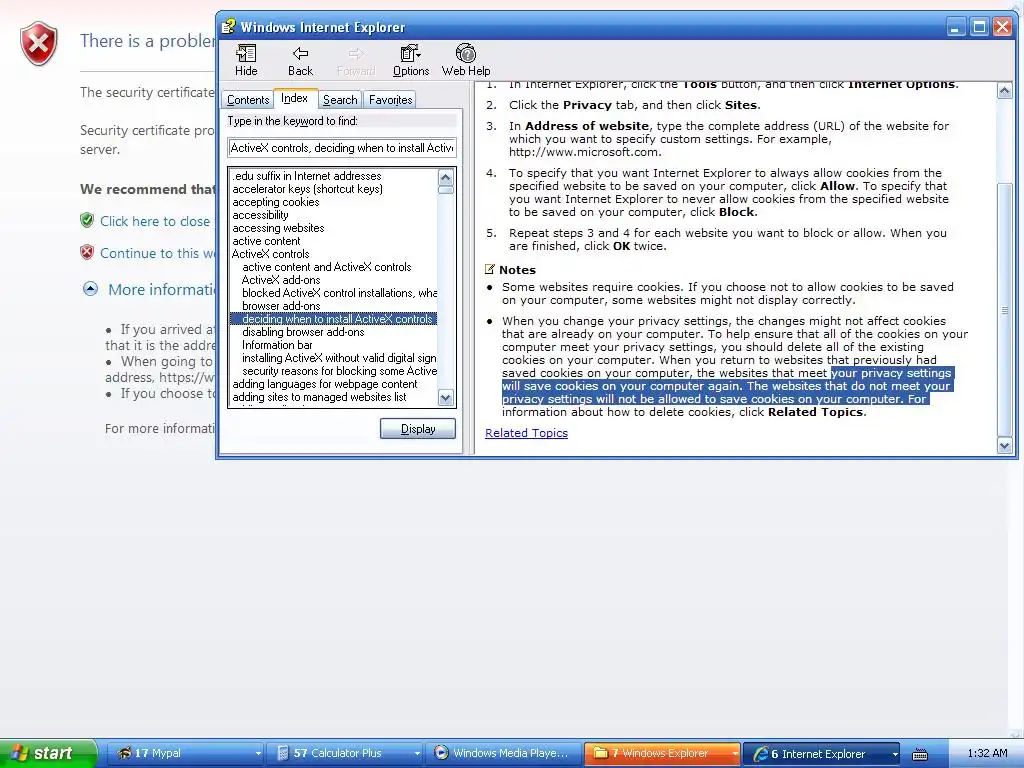Click the taskbar clock showing 1:32 AM
Viewport: 1024px width, 768px height.
coord(987,753)
